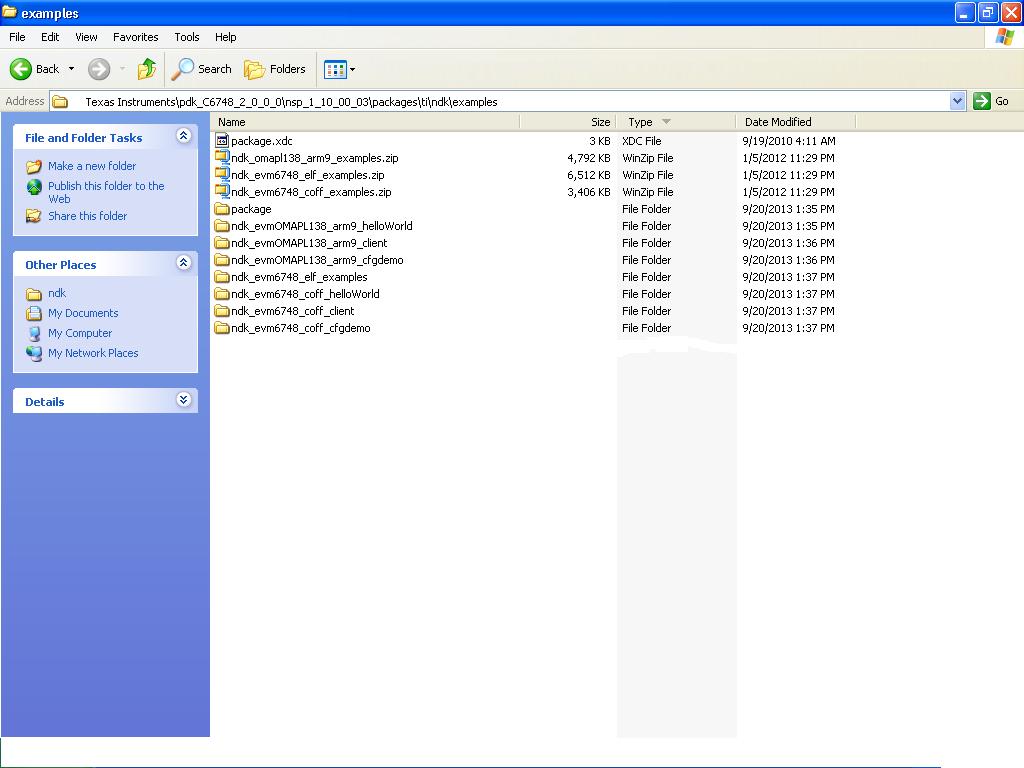Click the Views grid icon

tap(335, 69)
